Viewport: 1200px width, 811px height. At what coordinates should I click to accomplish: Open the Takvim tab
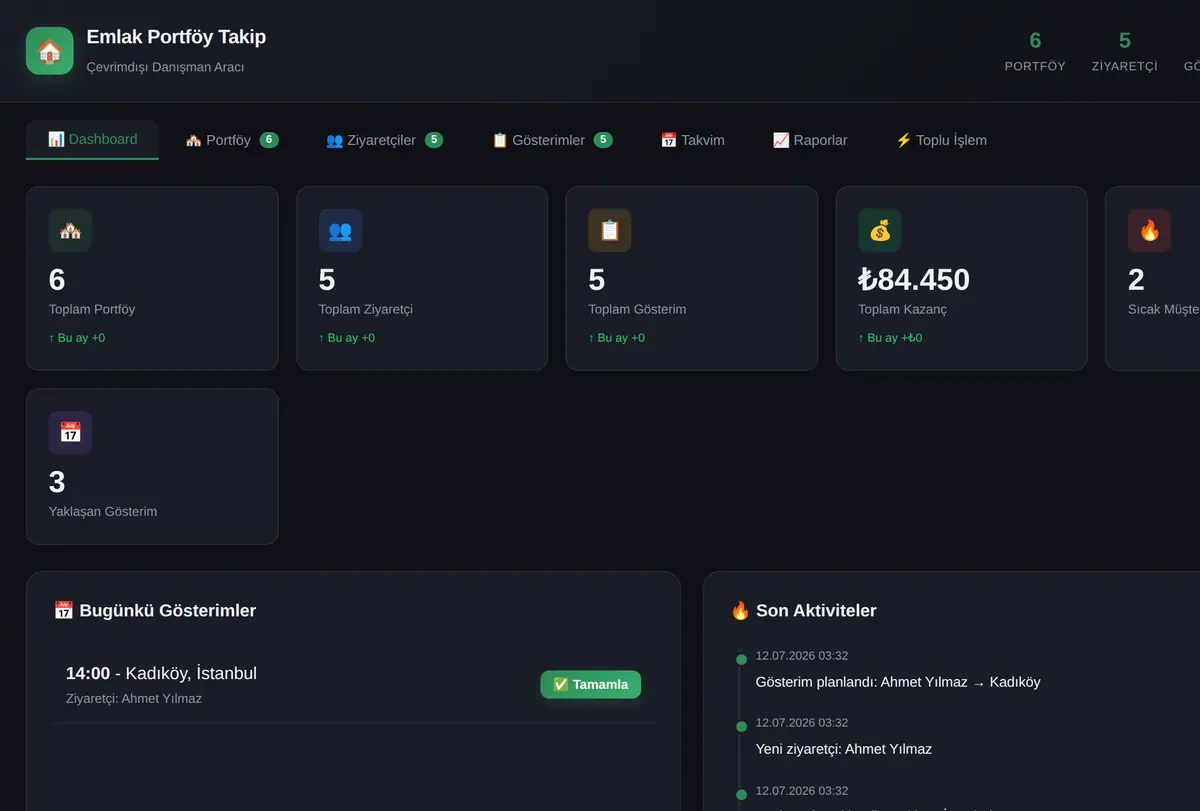pyautogui.click(x=693, y=140)
